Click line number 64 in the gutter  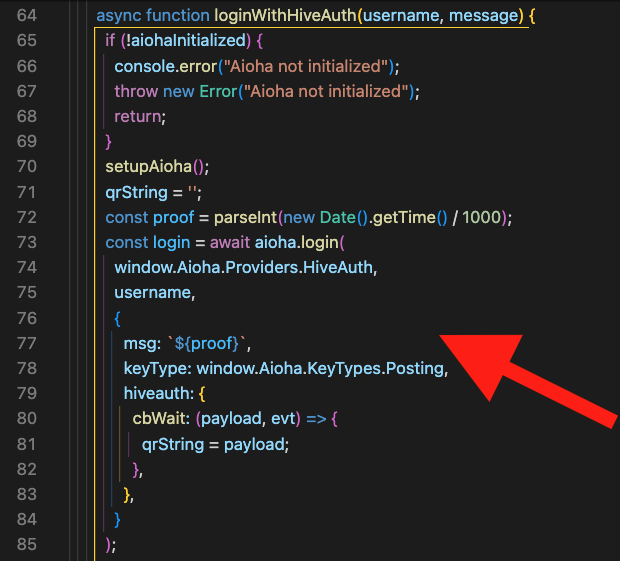[27, 16]
